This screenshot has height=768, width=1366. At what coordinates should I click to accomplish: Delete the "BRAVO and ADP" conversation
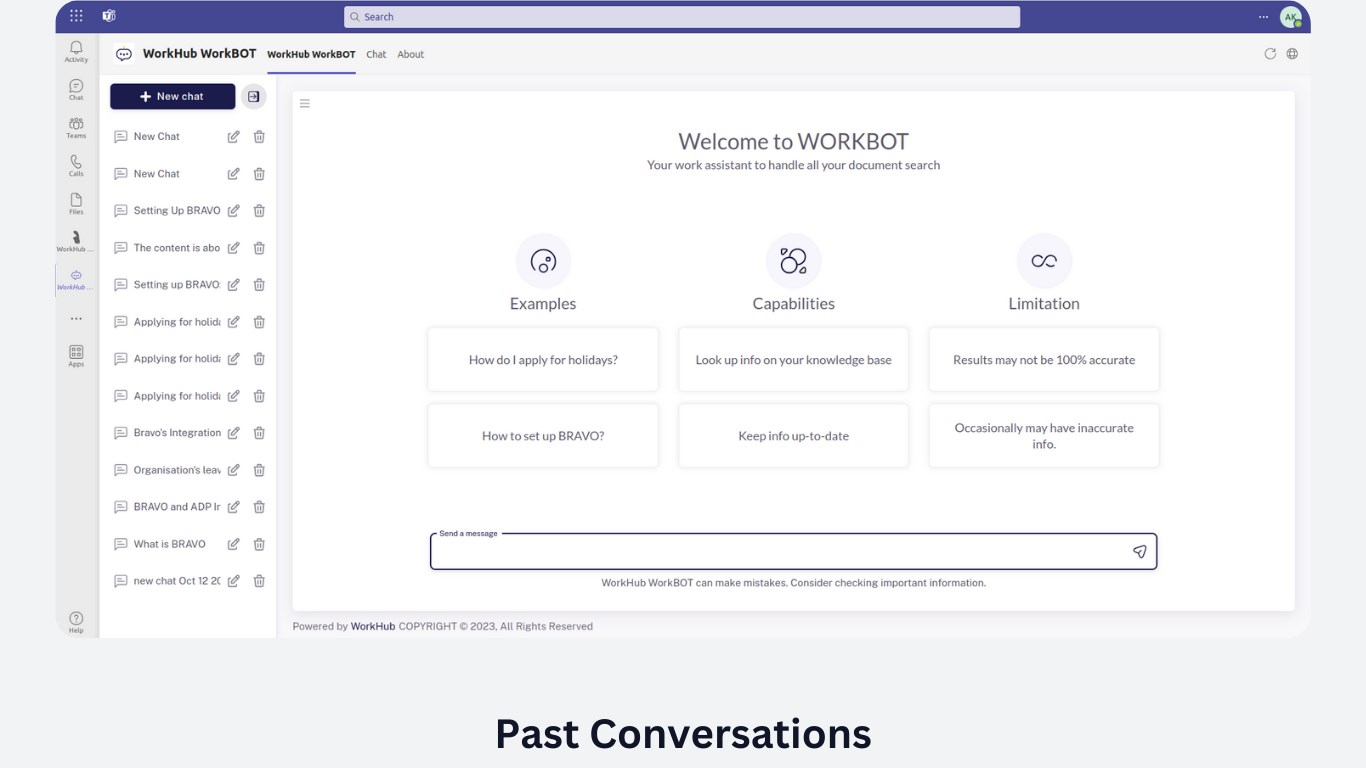259,507
